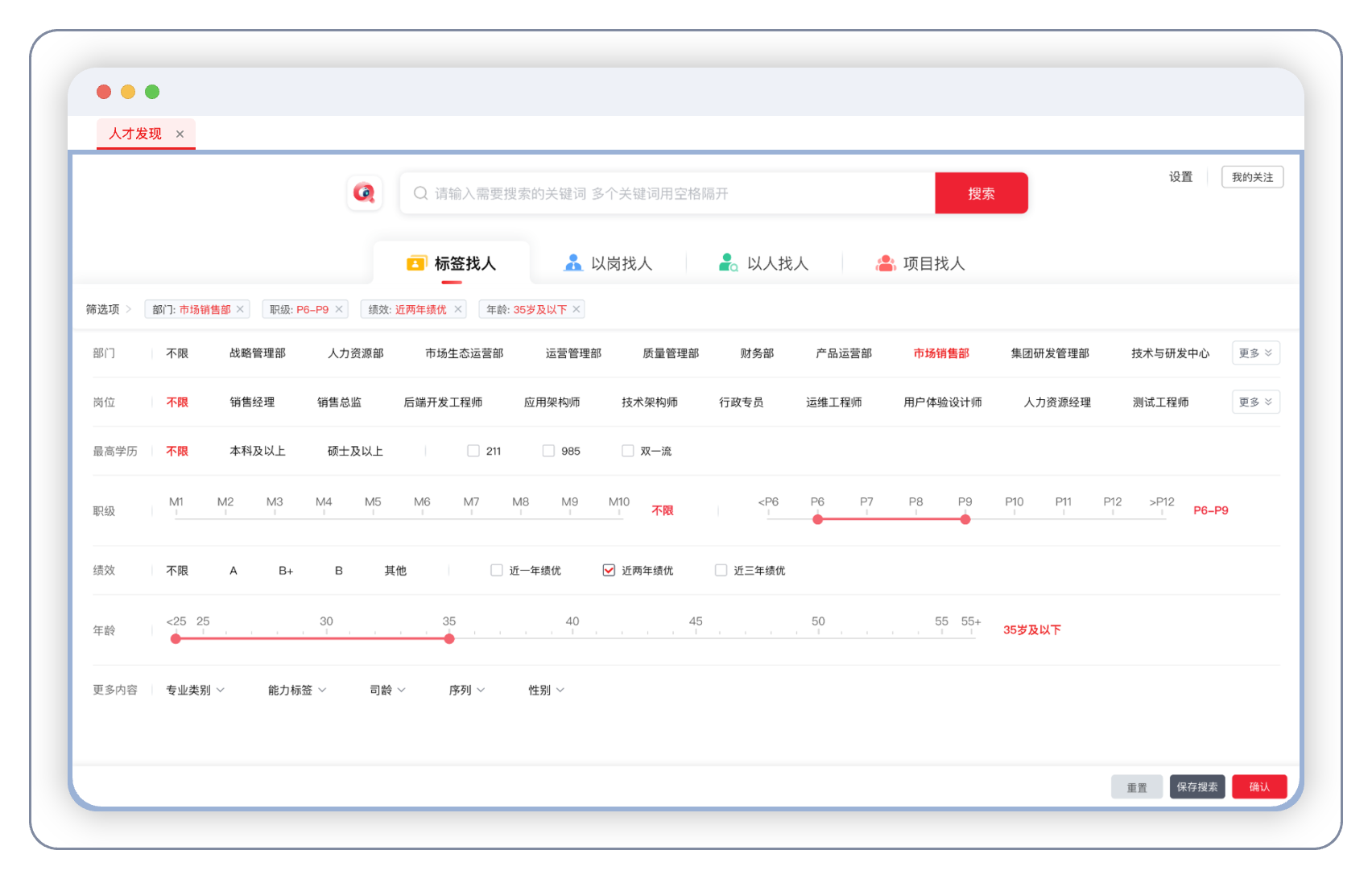Open the 专业类别 dropdown
The height and width of the screenshot is (879, 1372).
(x=195, y=690)
